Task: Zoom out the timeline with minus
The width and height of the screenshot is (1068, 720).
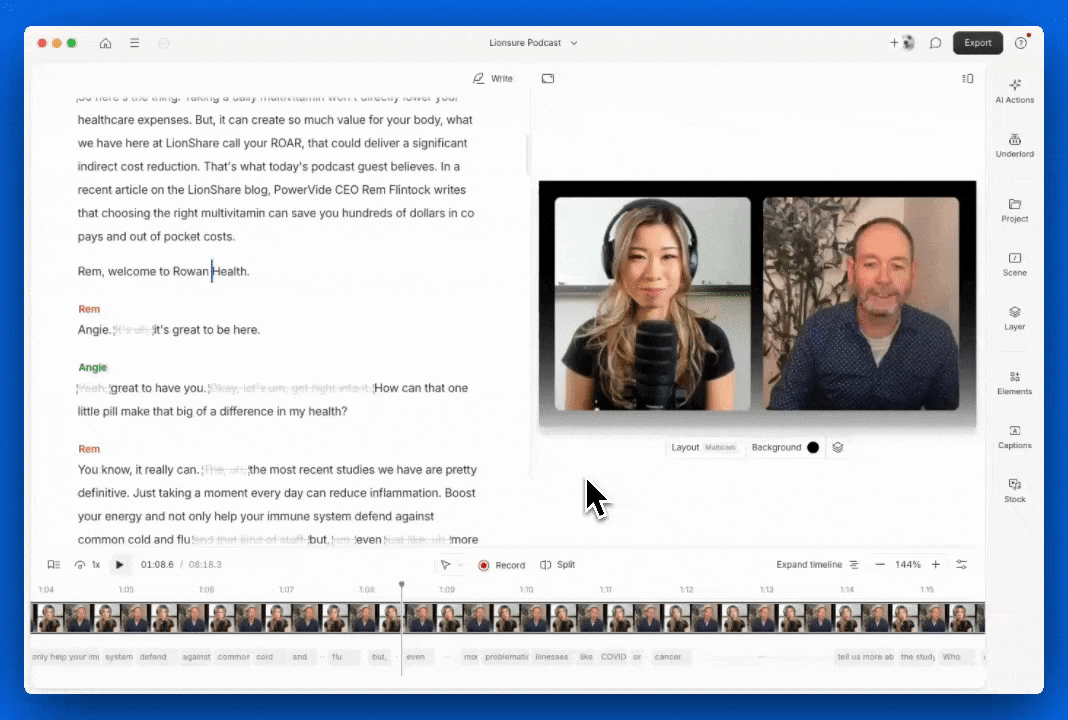Action: [x=880, y=565]
